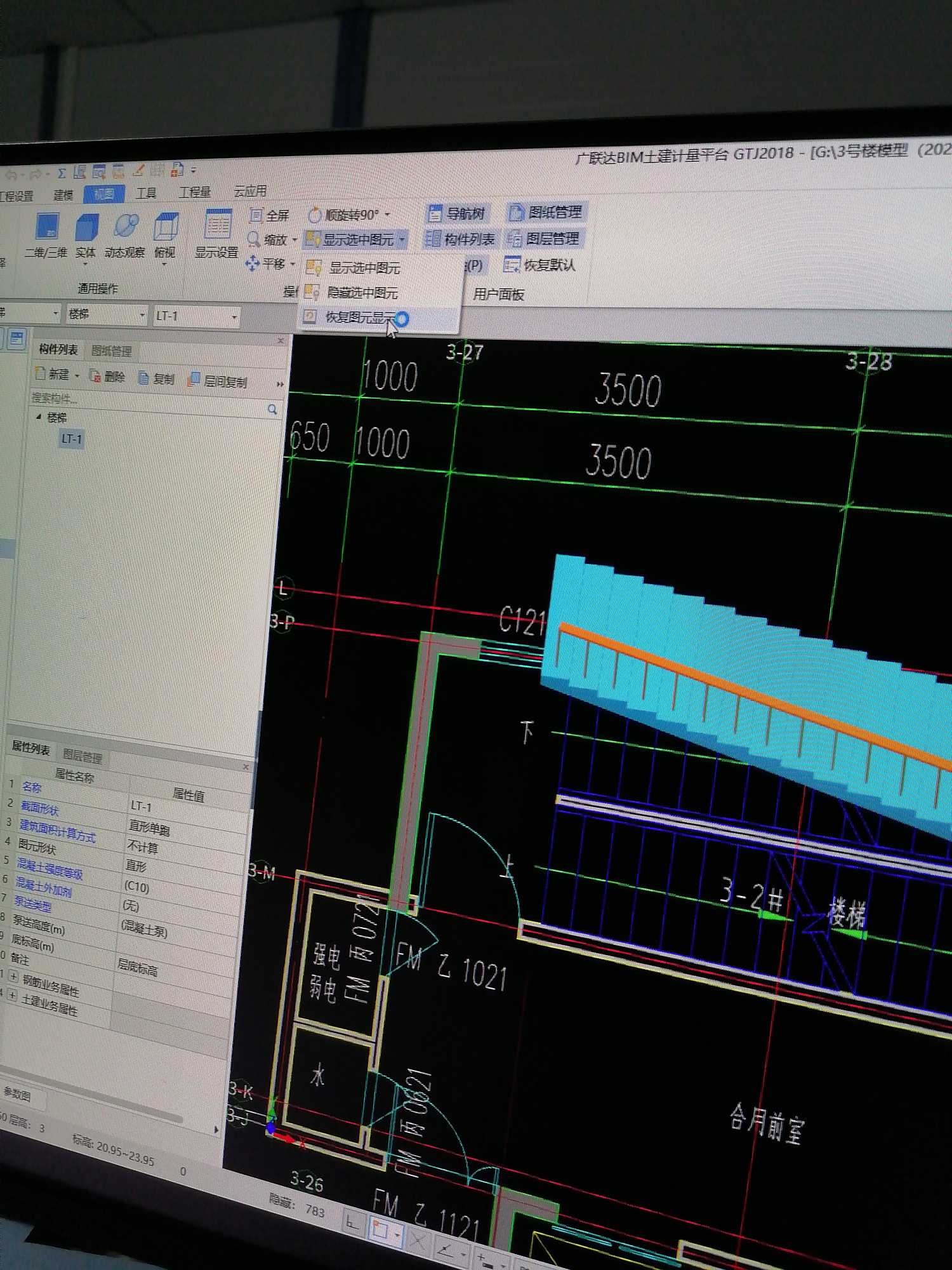This screenshot has height=1270, width=952.
Task: Click 层间复制 copy between floors button
Action: [x=218, y=381]
